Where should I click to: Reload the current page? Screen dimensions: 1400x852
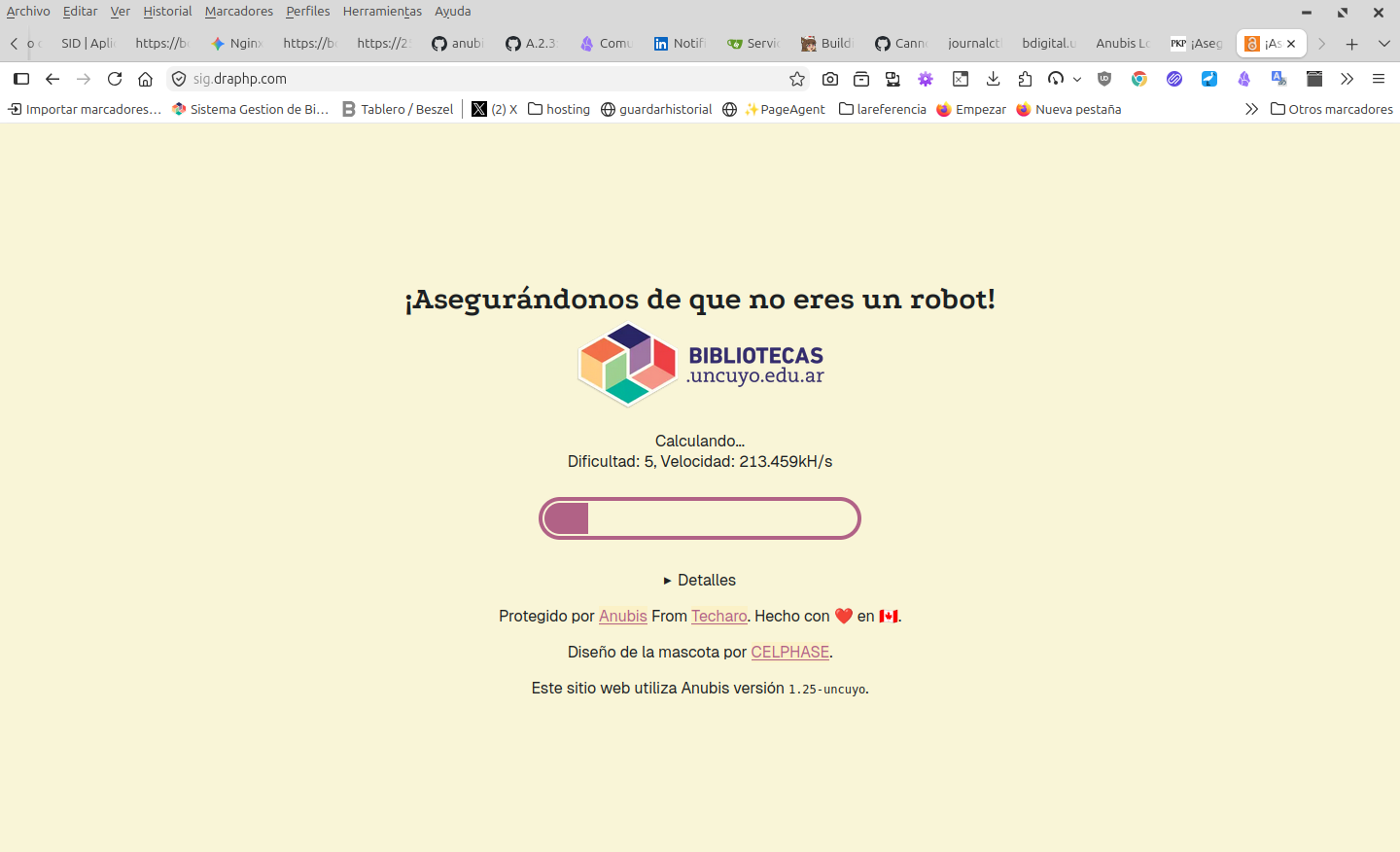tap(115, 79)
